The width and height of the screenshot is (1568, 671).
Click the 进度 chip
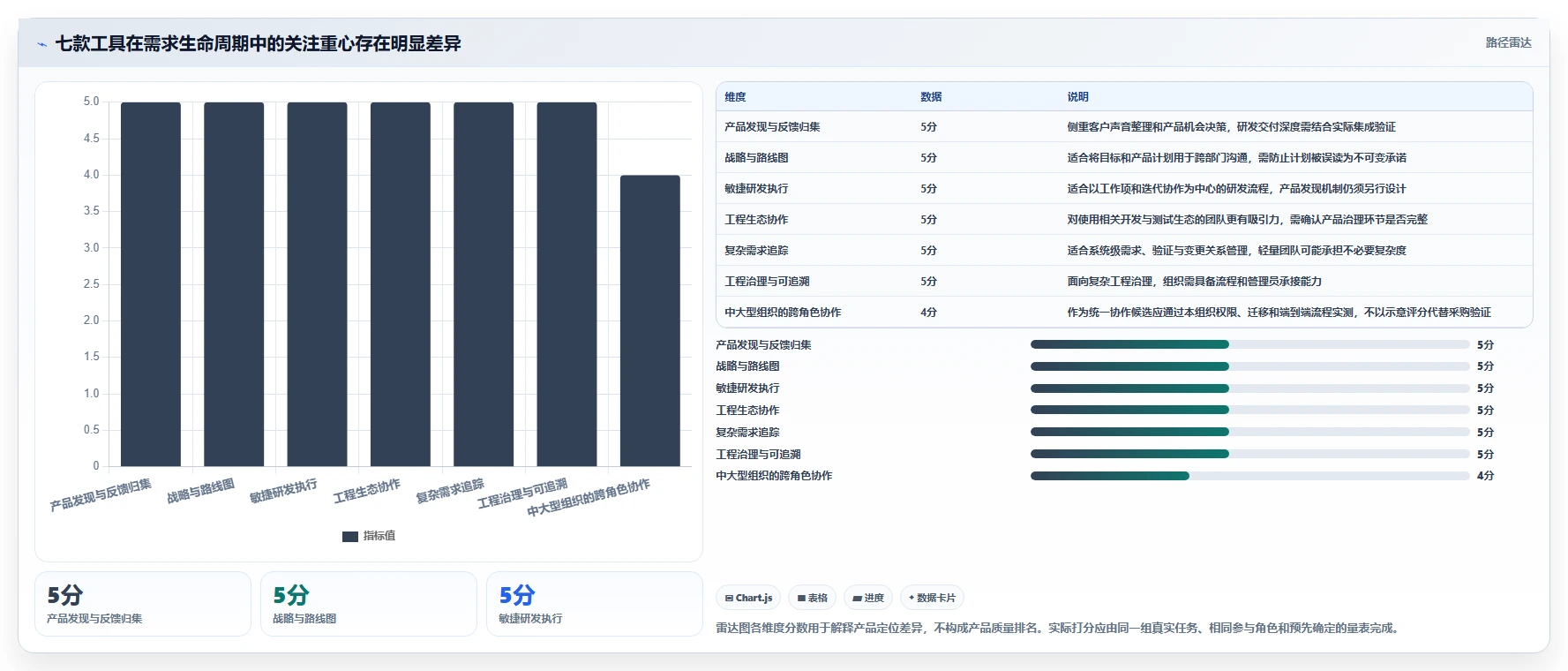coord(868,598)
